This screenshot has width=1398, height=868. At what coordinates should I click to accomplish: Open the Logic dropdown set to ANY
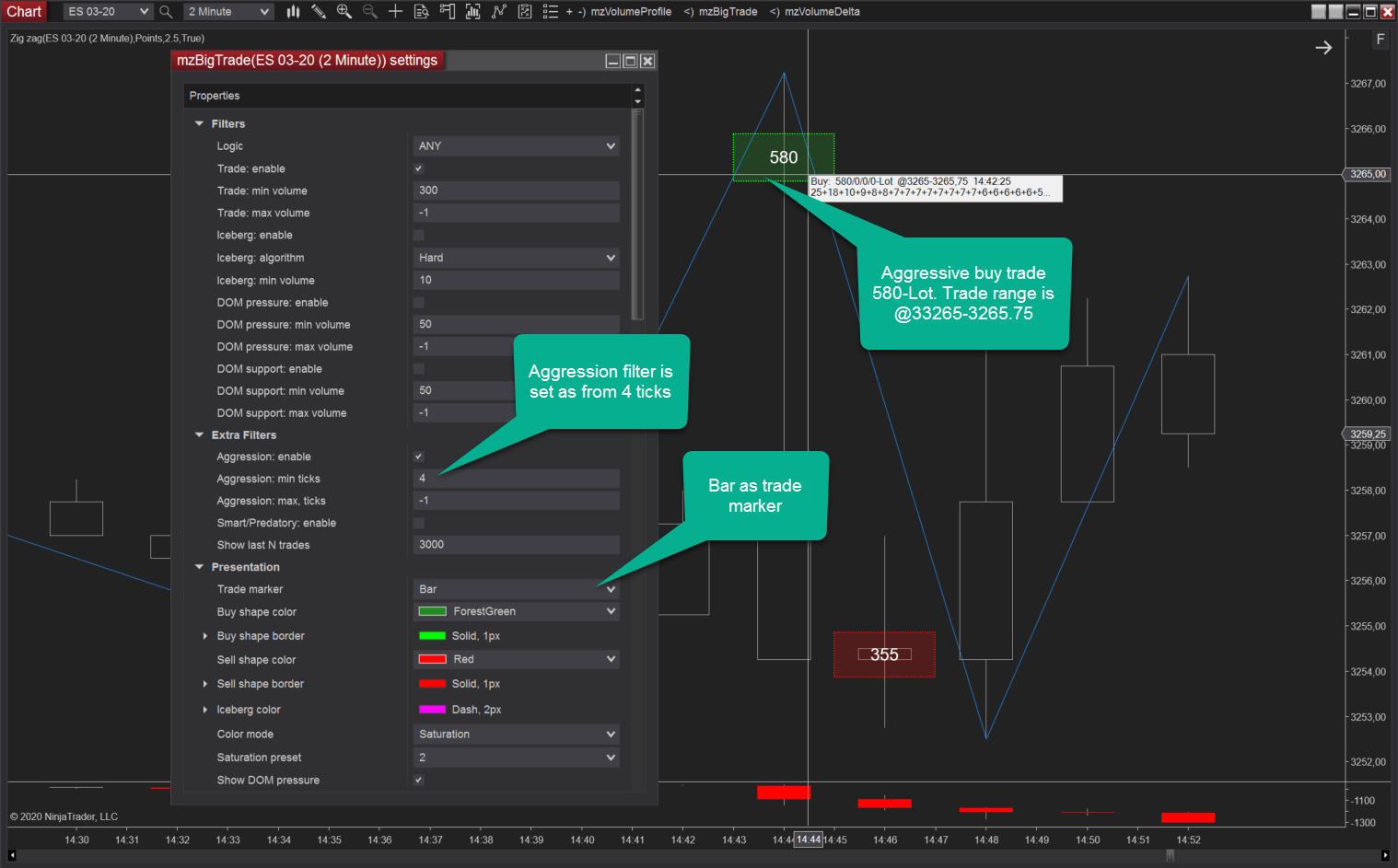pos(516,146)
